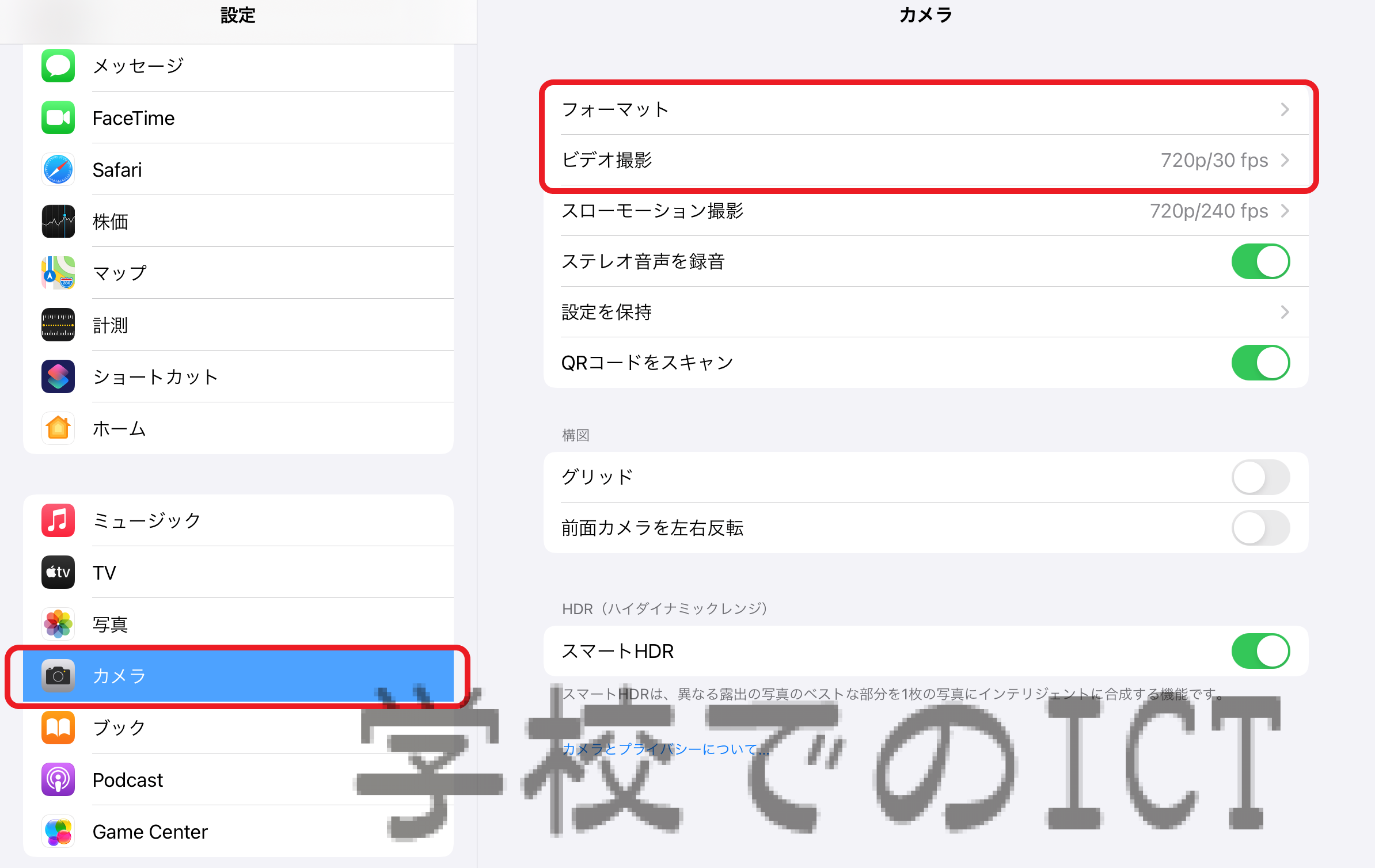Select highlighted カメラ label in sidebar

[x=119, y=676]
